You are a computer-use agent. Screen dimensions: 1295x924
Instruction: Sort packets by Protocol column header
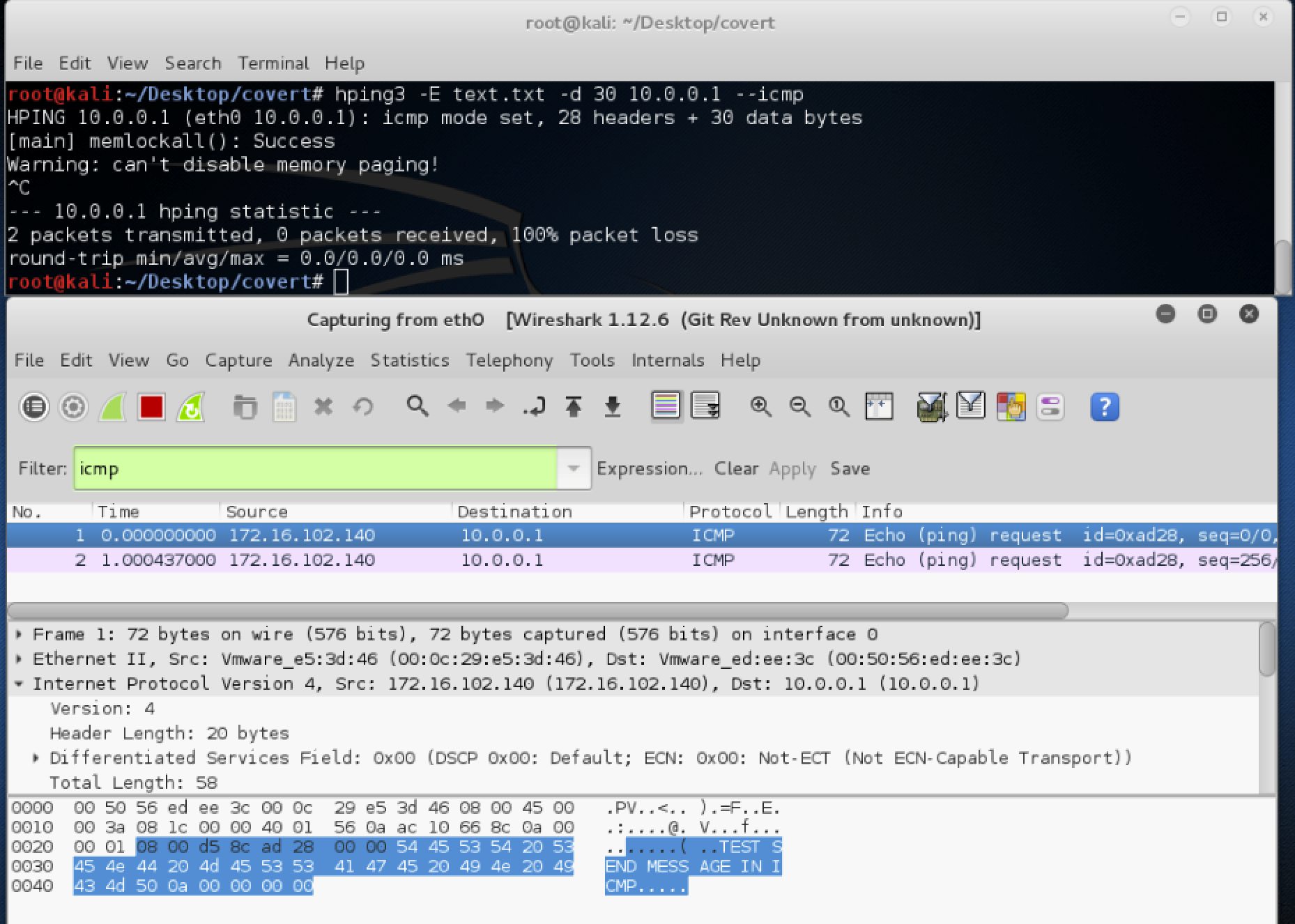pos(732,511)
